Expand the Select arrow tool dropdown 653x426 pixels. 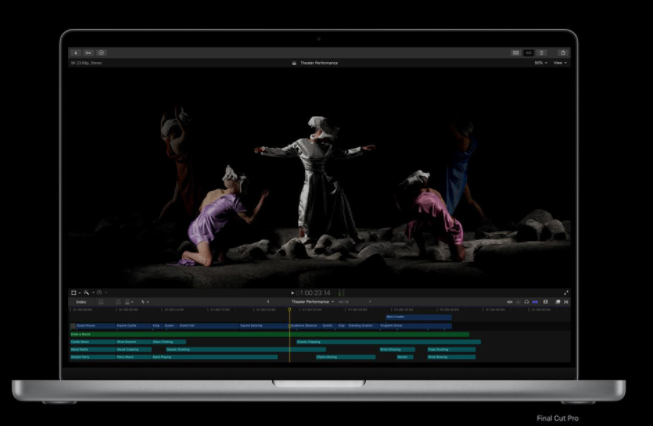pyautogui.click(x=146, y=301)
